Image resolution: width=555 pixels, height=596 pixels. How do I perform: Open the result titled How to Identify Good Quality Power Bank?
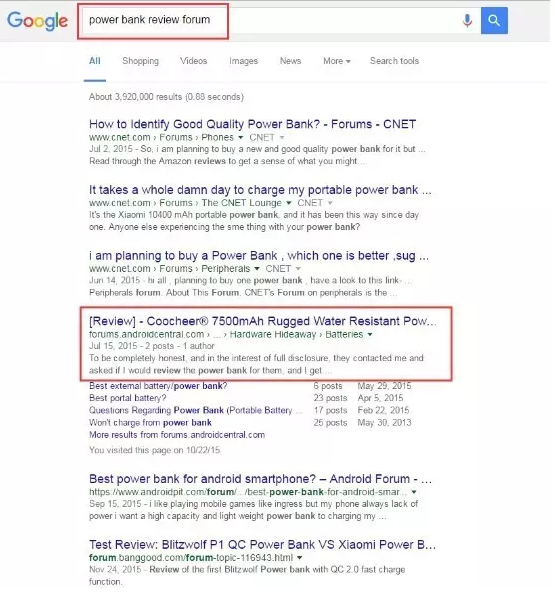click(252, 124)
